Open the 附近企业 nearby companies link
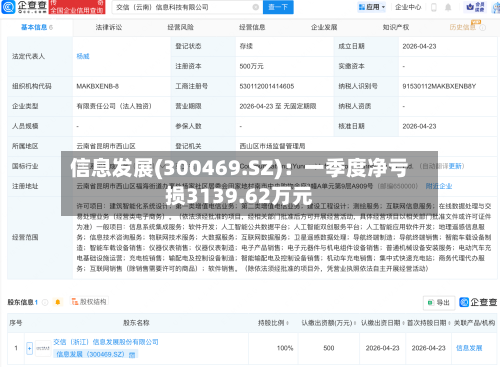The height and width of the screenshot is (367, 500). click(x=439, y=186)
